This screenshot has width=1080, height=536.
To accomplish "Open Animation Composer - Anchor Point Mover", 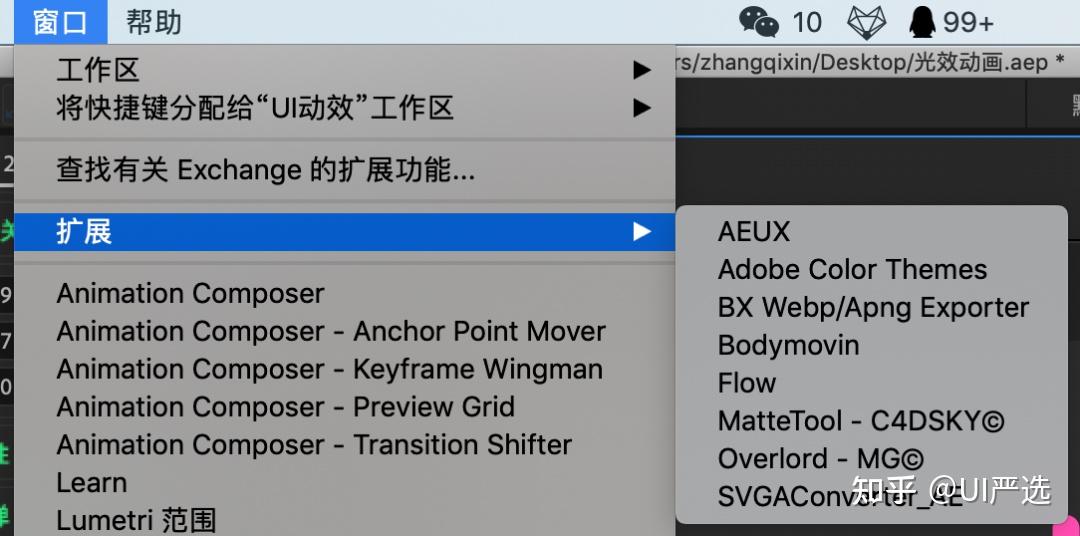I will coord(331,332).
